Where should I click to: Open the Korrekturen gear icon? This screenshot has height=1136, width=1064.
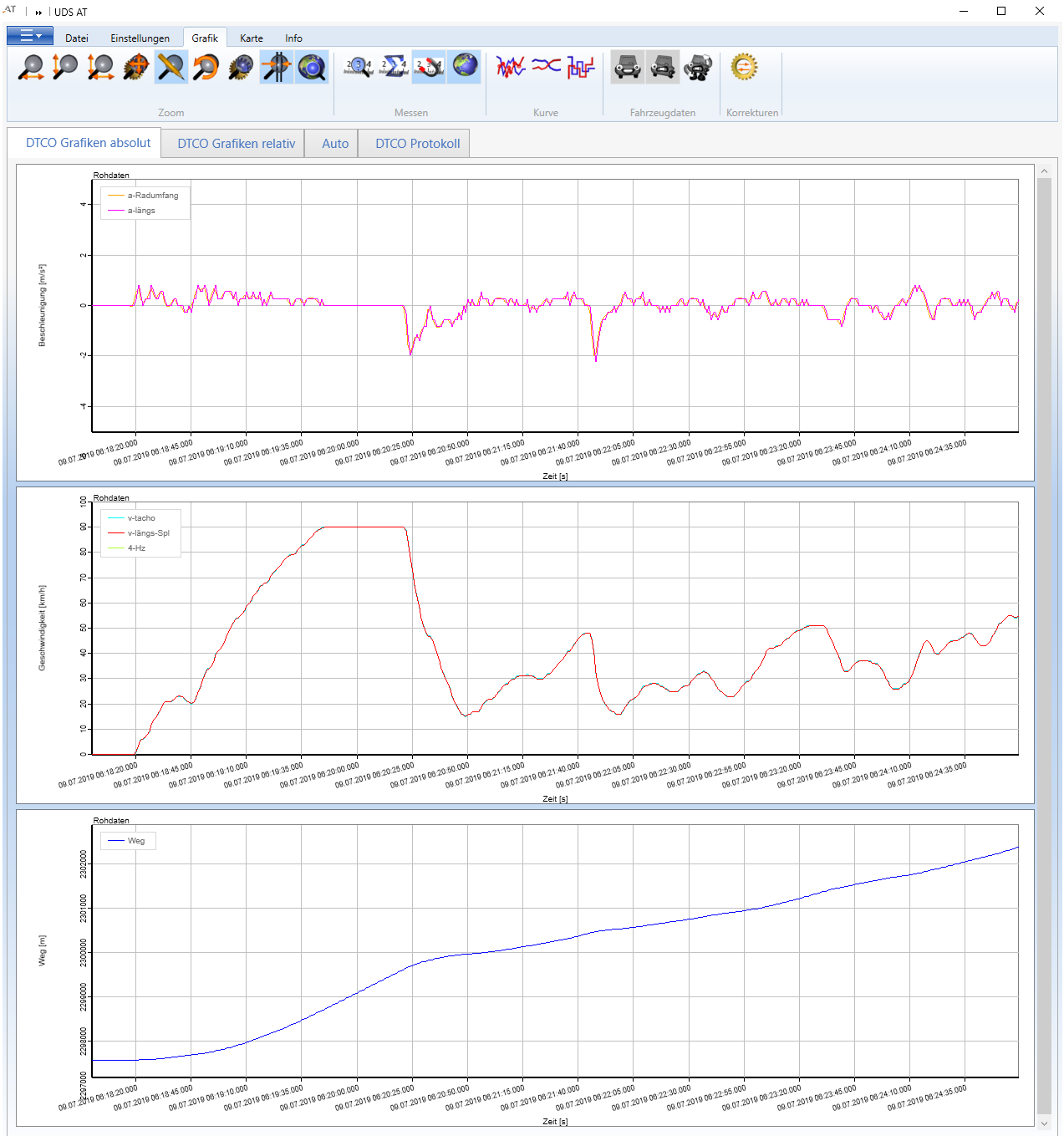(744, 67)
